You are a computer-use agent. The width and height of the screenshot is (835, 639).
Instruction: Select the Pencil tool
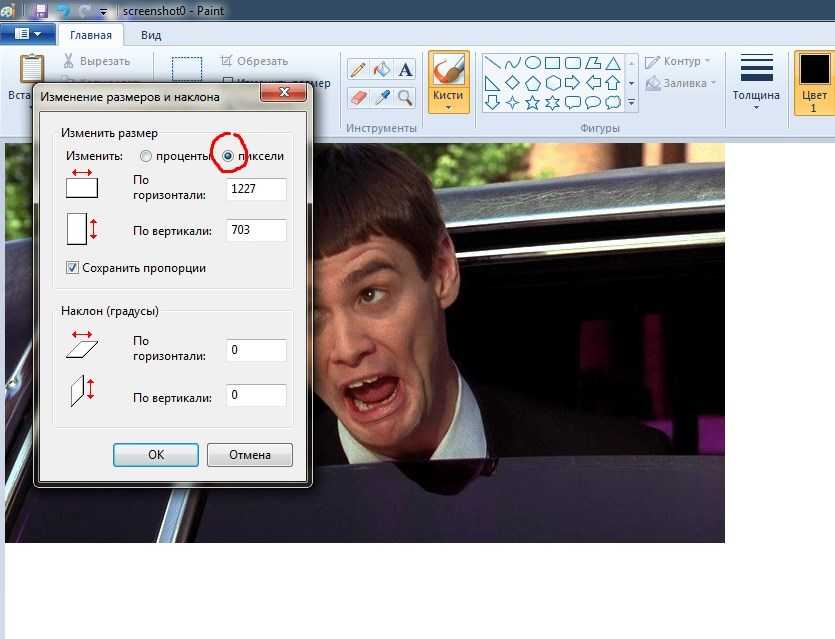click(358, 69)
